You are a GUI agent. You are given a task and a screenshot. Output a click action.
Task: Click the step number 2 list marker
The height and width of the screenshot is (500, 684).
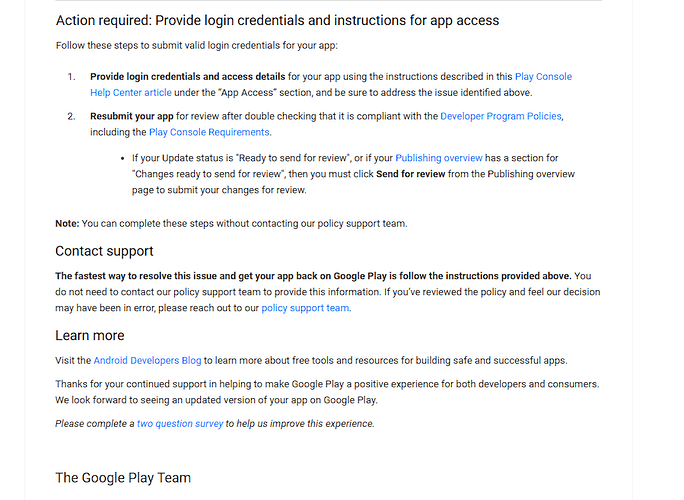point(71,117)
